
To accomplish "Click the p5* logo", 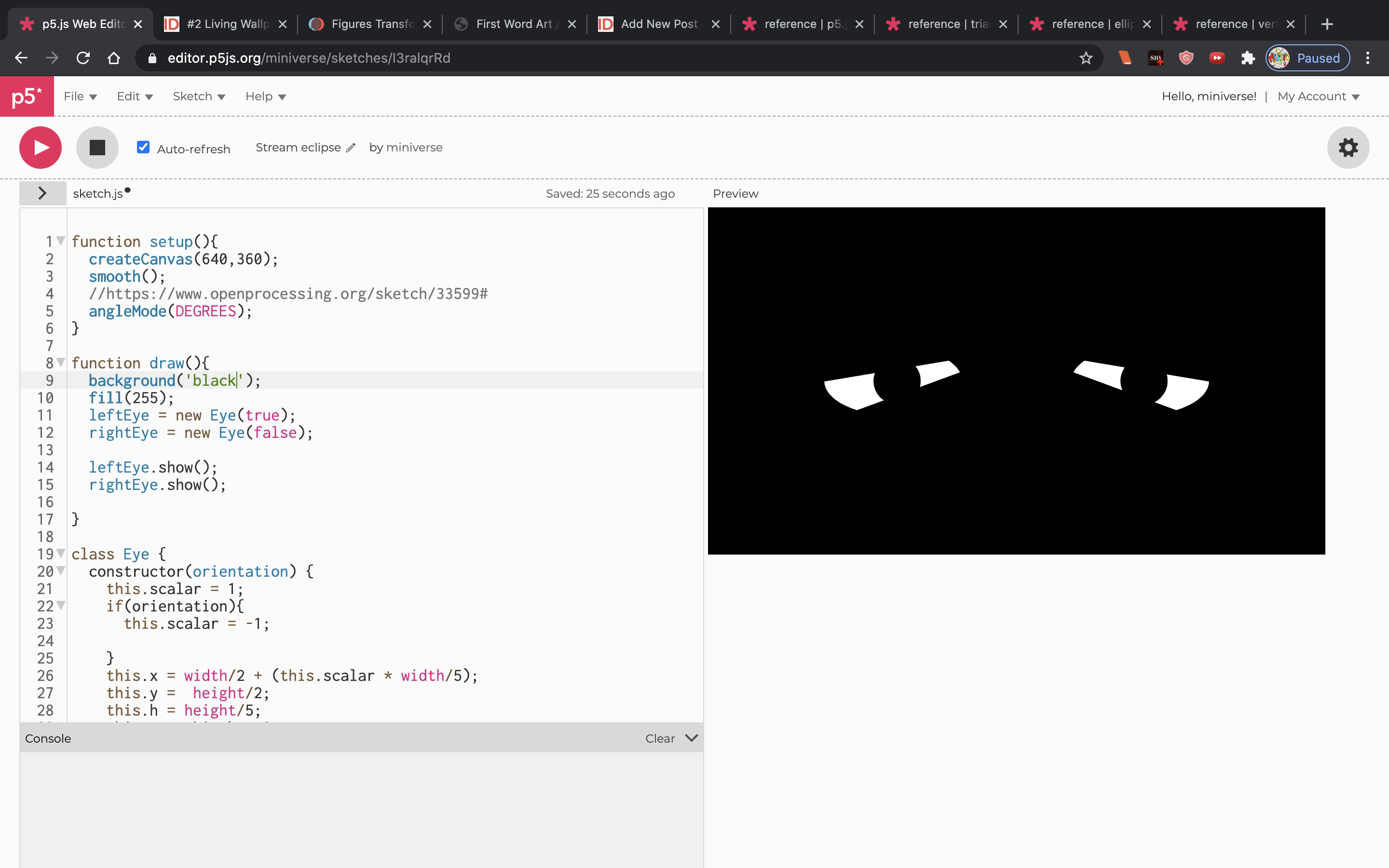I will click(x=27, y=96).
